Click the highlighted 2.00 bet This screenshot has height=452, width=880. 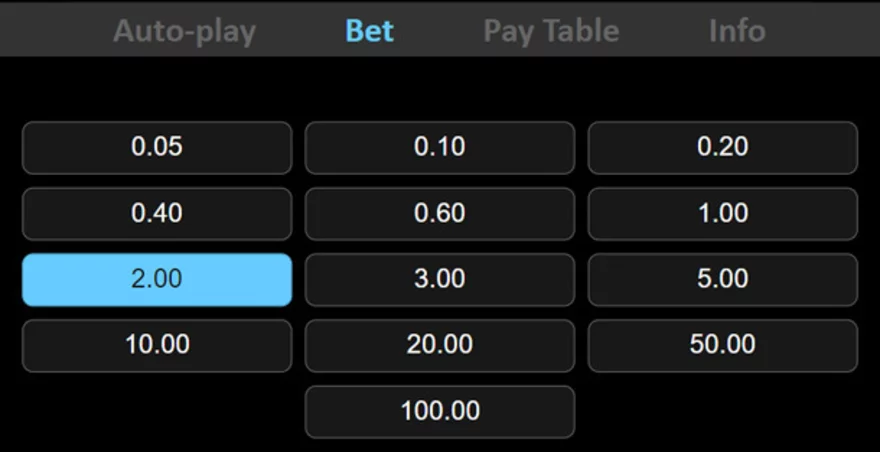157,279
